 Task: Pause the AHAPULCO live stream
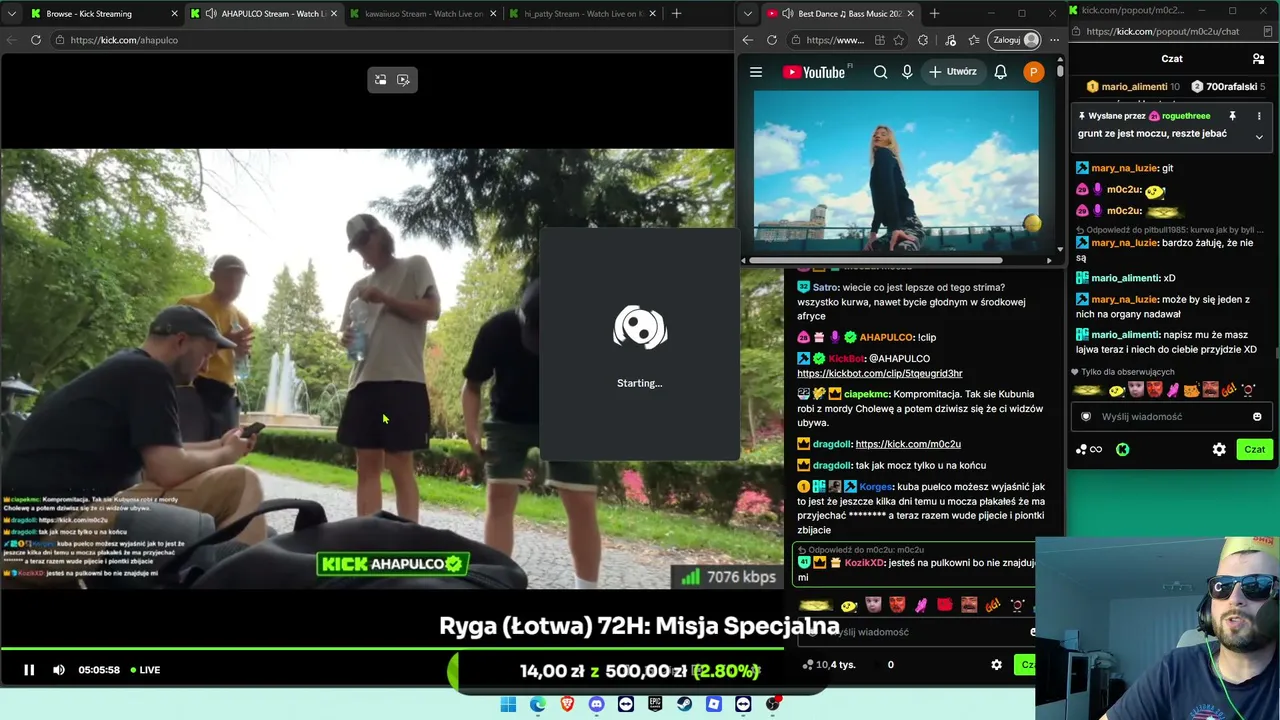point(29,670)
